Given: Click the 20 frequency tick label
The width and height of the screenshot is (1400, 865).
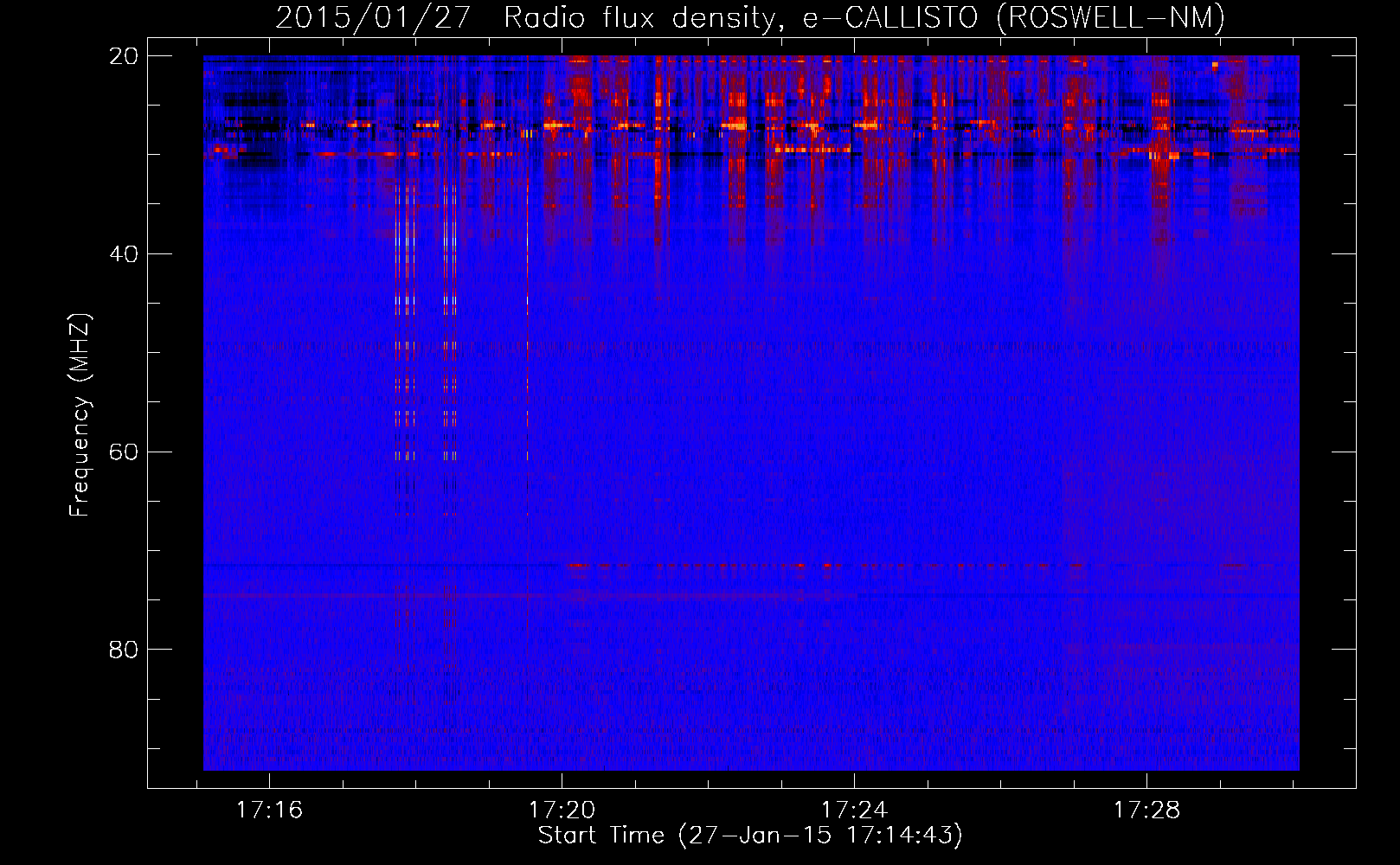Looking at the screenshot, I should (x=124, y=56).
